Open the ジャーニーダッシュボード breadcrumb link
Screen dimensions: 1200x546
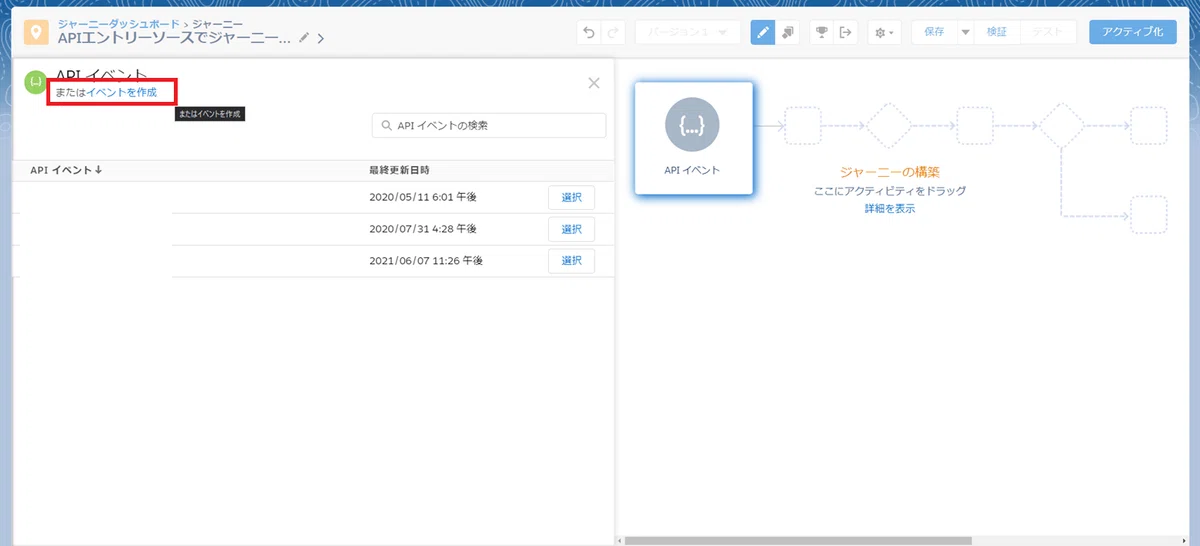[119, 22]
